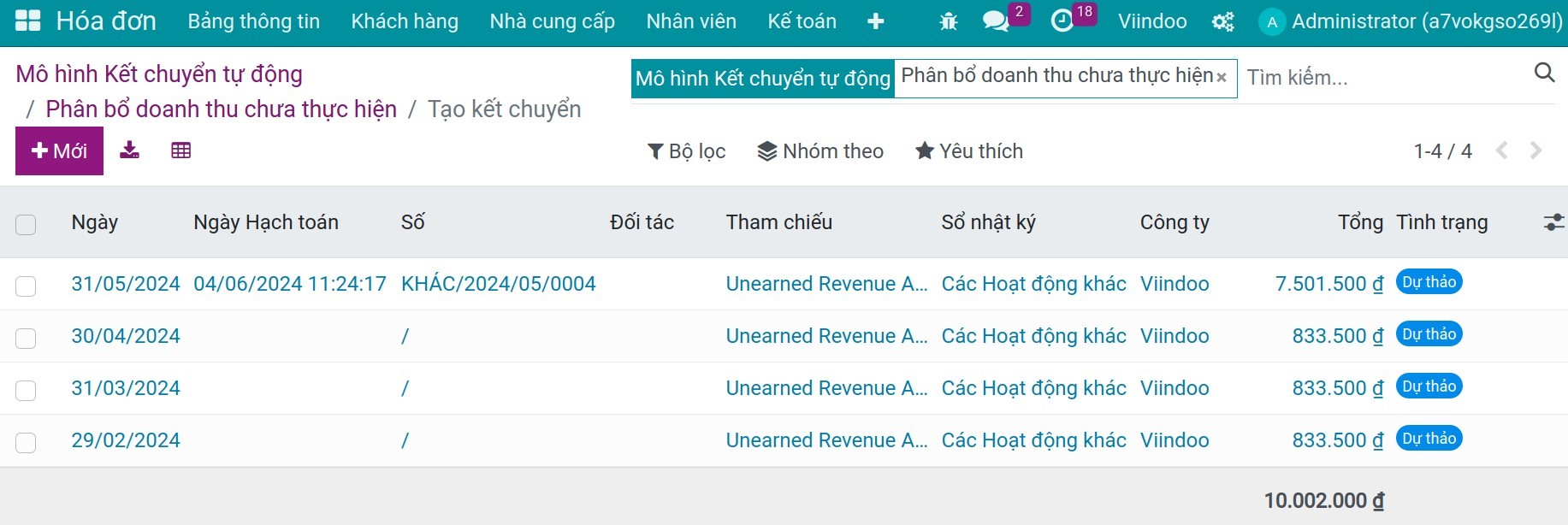The width and height of the screenshot is (1568, 525).
Task: Sort by the Sổ nhật ký column header
Action: click(x=988, y=222)
